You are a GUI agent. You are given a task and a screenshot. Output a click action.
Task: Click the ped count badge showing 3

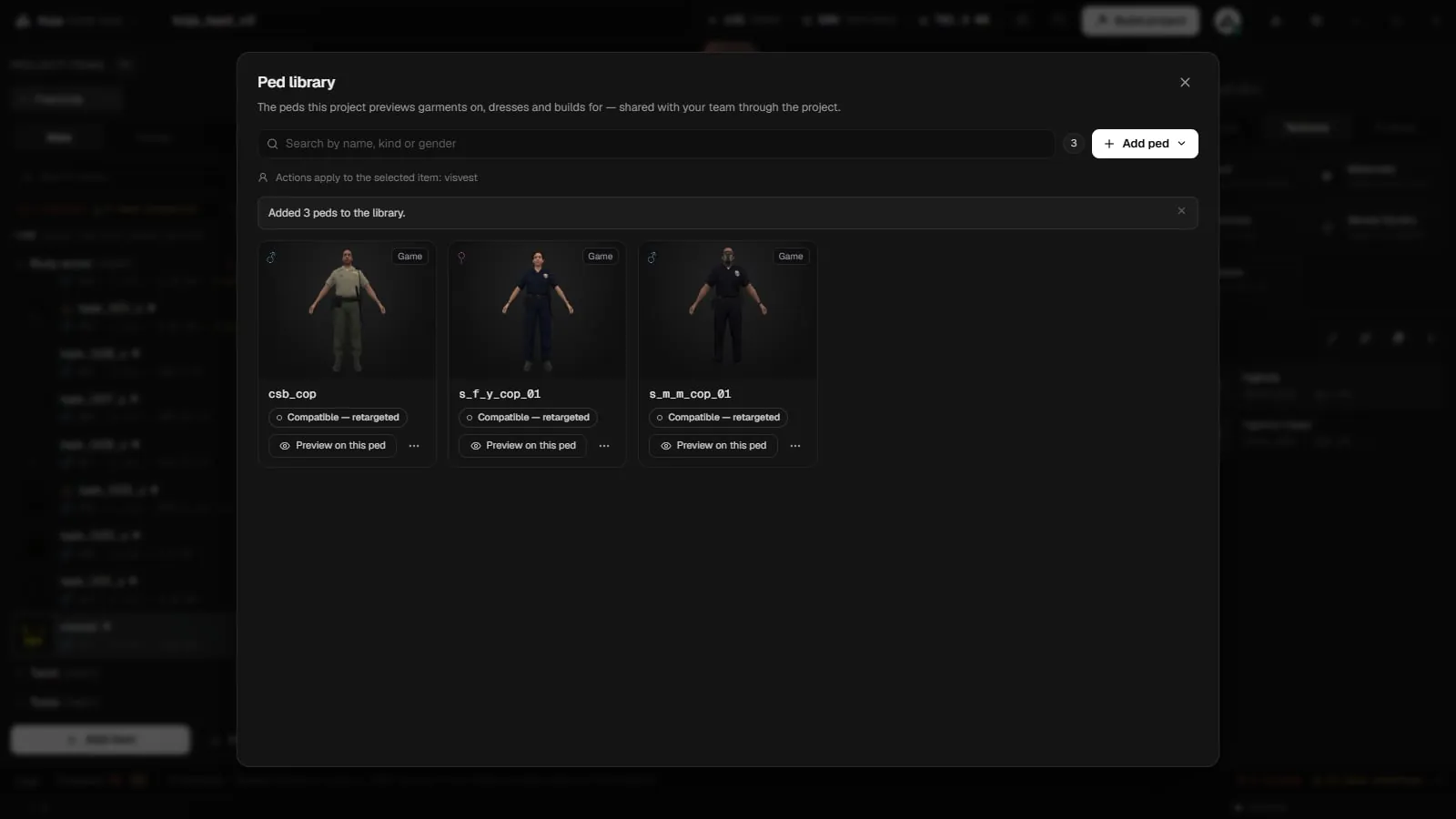tap(1074, 144)
